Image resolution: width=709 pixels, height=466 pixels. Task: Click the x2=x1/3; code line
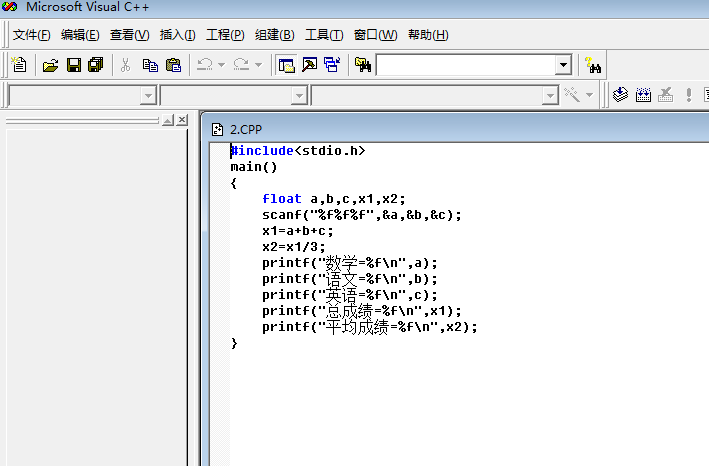[x=293, y=247]
